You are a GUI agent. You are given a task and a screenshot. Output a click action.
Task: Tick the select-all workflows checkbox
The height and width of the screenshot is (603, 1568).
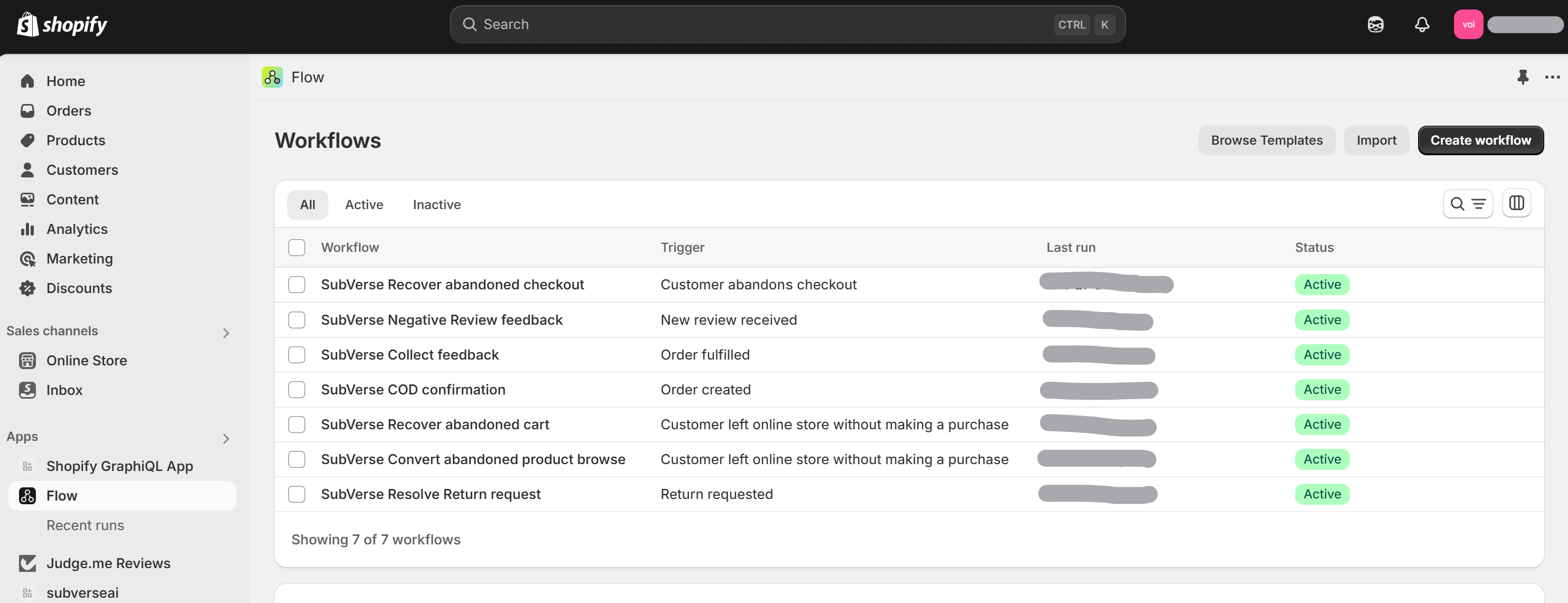point(296,248)
